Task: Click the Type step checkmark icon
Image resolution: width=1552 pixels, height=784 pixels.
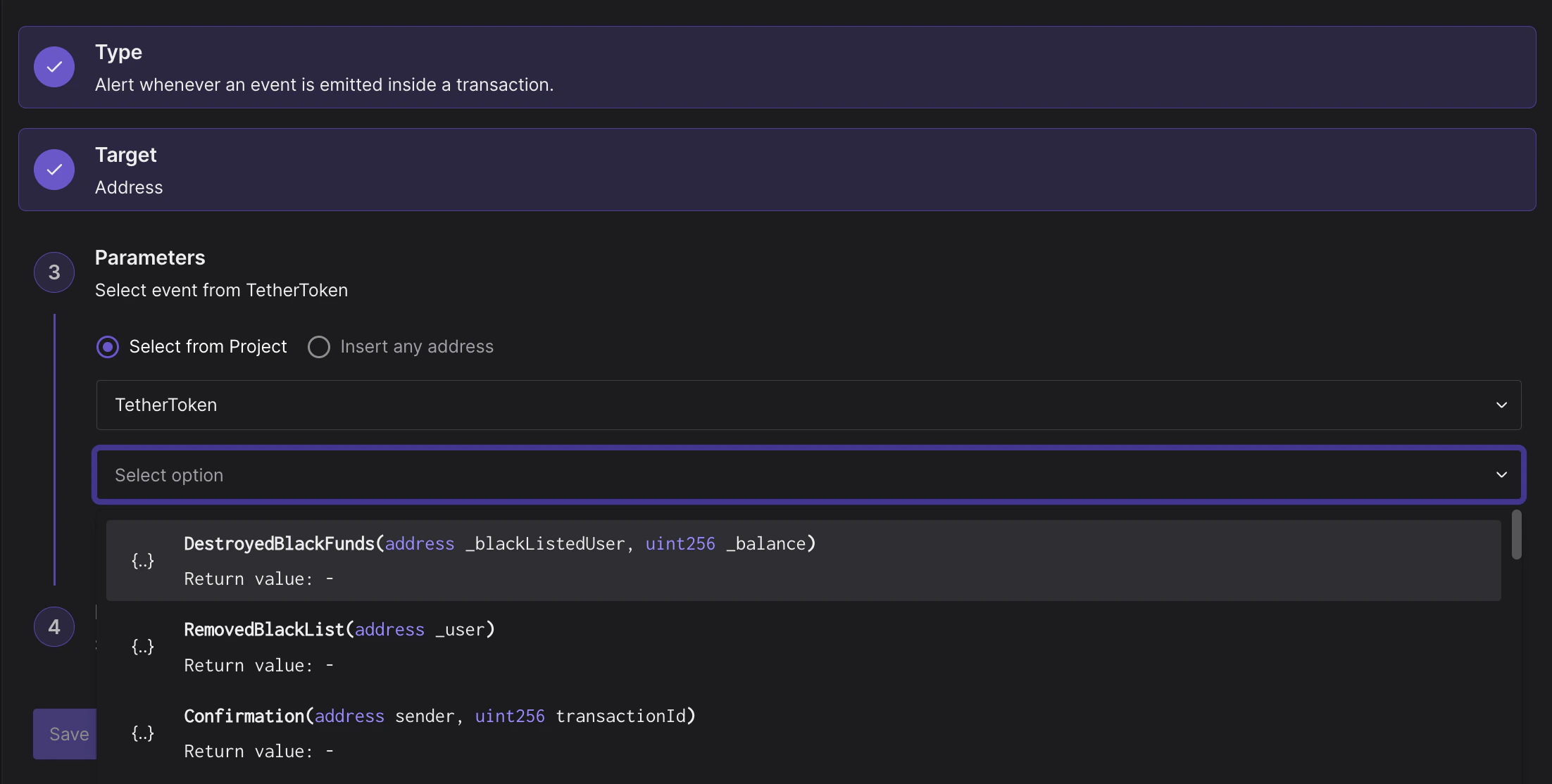Action: pos(54,67)
